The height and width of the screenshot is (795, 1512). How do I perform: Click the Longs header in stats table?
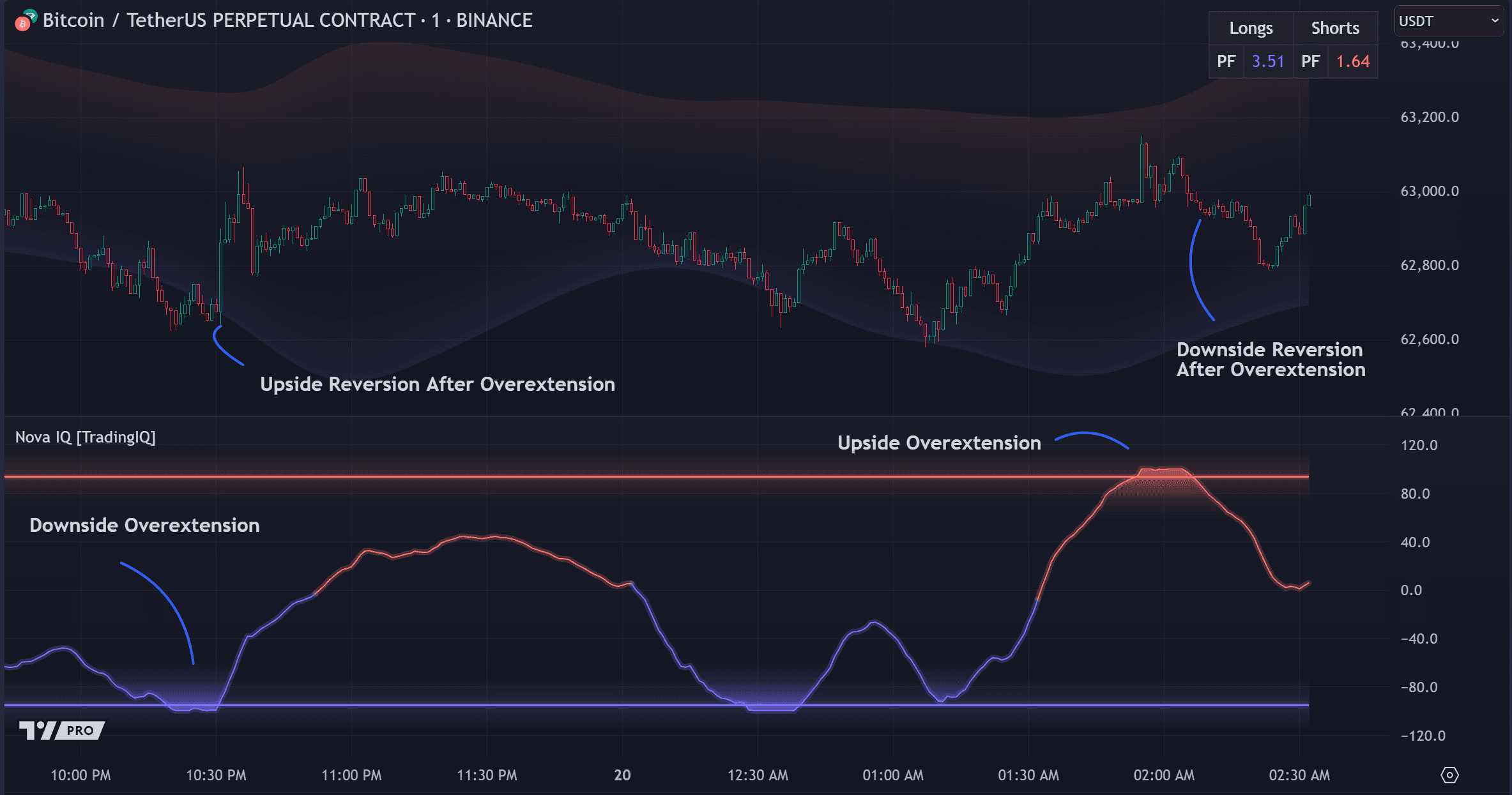[x=1251, y=28]
